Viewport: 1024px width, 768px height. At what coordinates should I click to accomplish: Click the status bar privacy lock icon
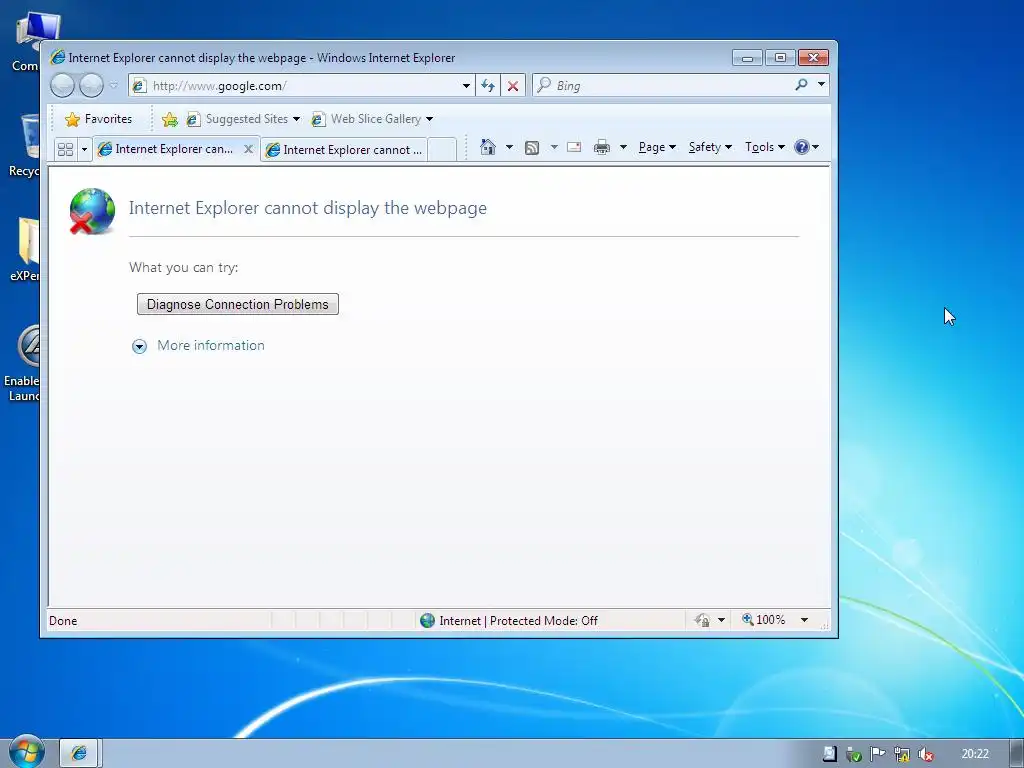[x=702, y=620]
